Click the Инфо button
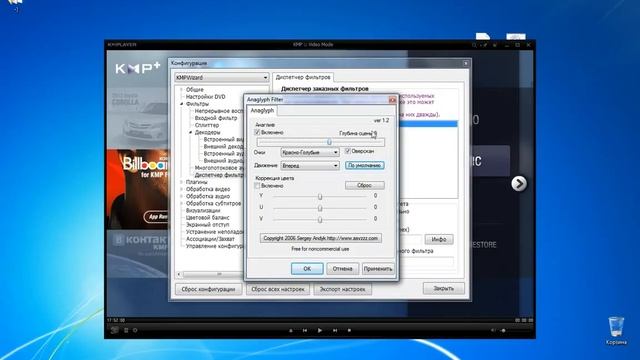640x360 pixels. (439, 239)
